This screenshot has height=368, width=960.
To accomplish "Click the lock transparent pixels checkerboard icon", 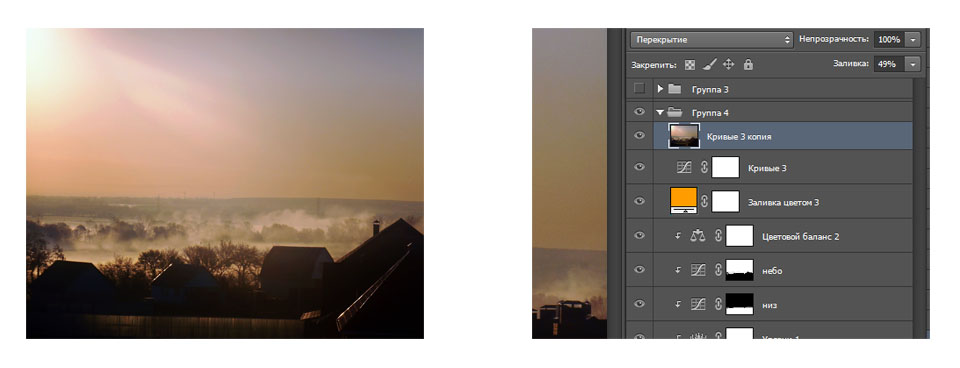I will point(690,64).
